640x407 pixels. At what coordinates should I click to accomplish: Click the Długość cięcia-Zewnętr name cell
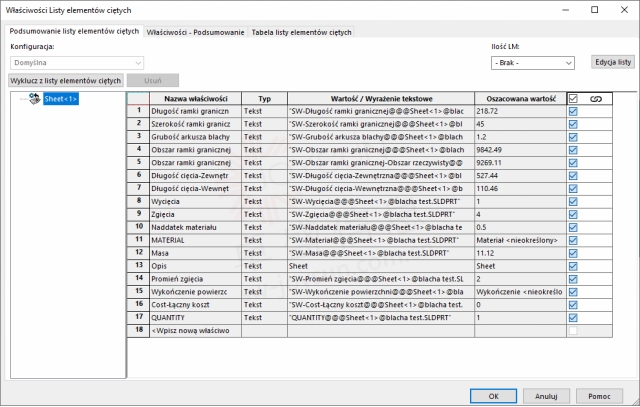coord(196,176)
